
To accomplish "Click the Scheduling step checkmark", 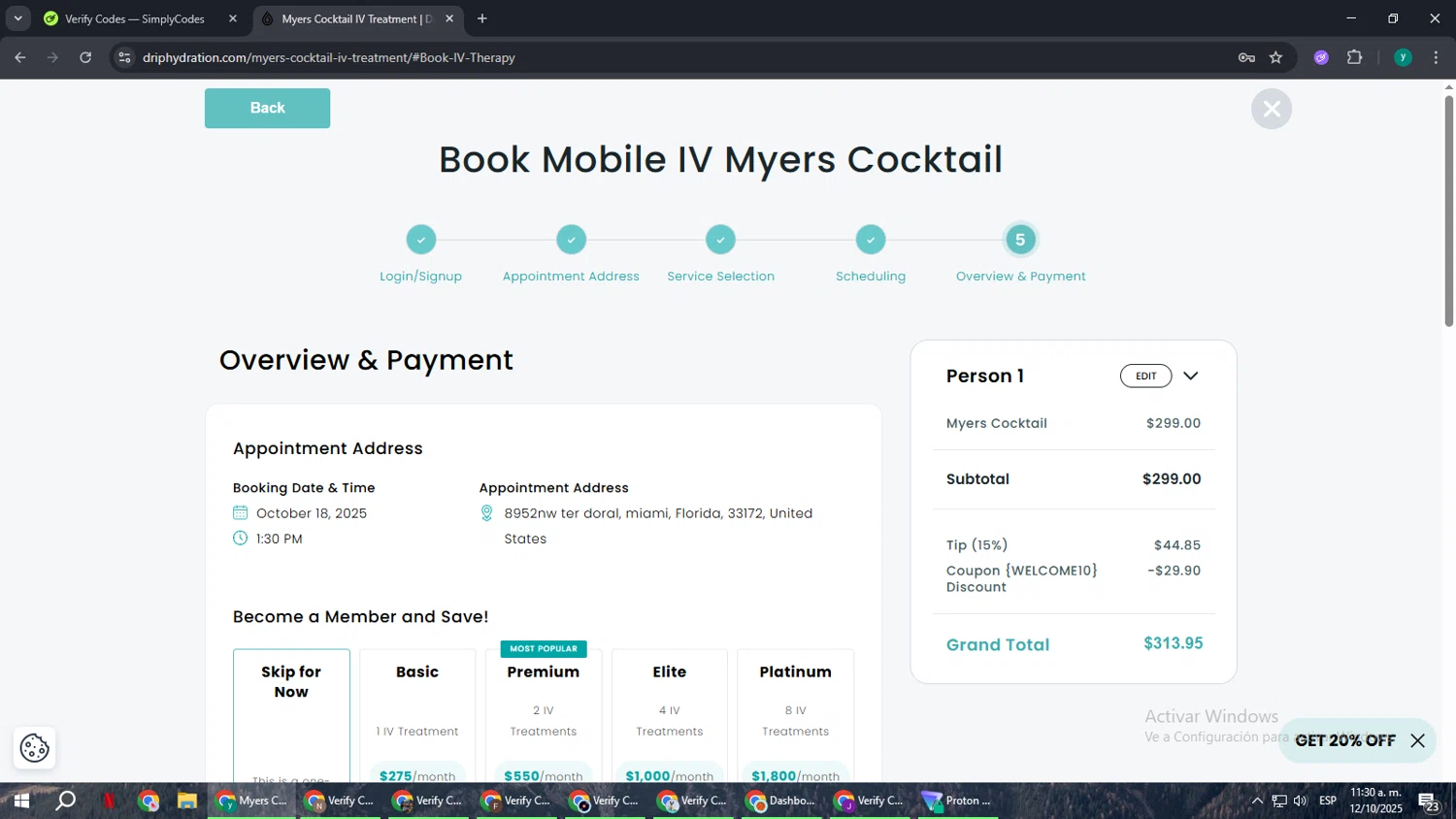I will point(871,240).
